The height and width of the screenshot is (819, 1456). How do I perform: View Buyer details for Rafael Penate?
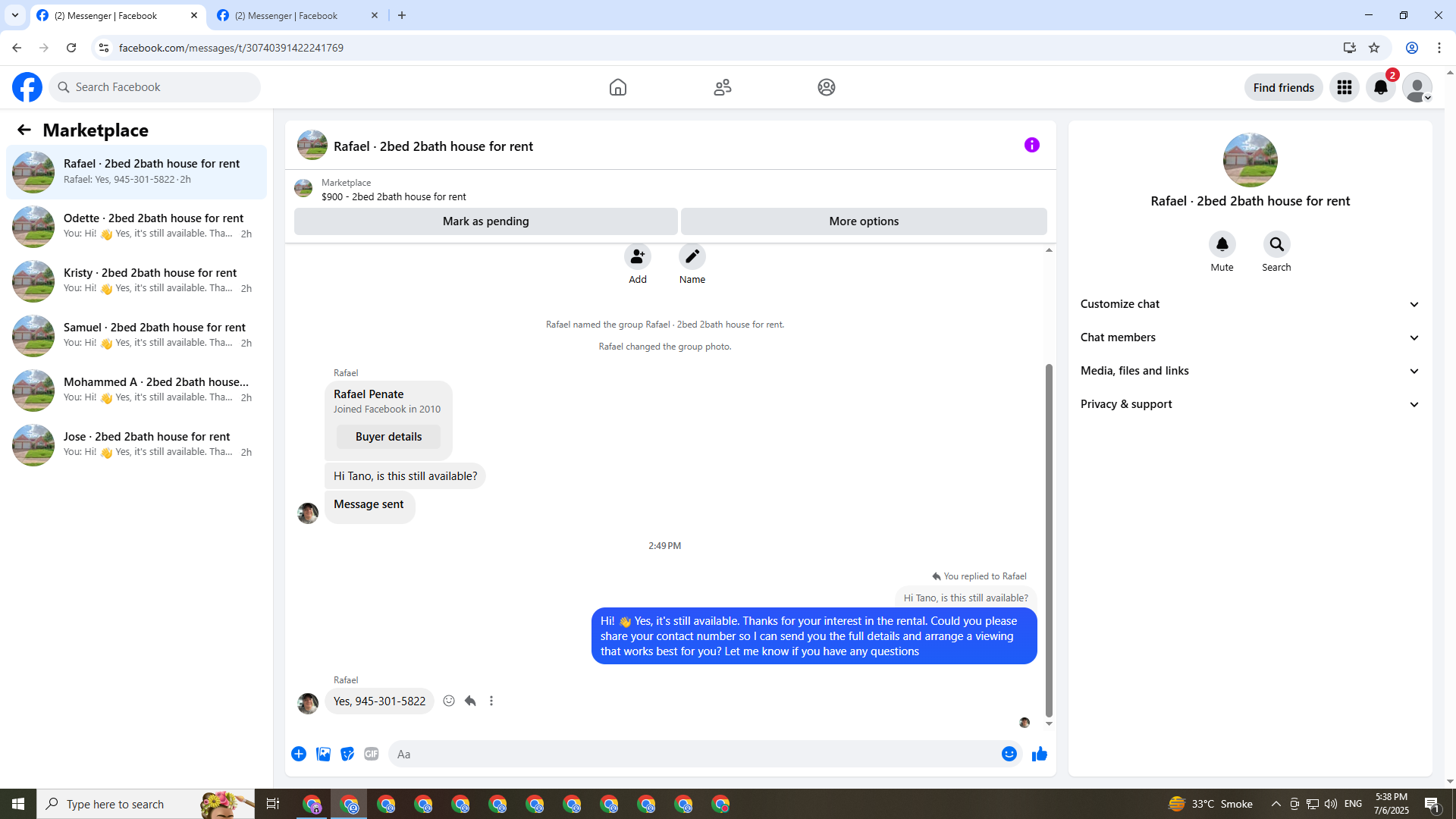(388, 438)
